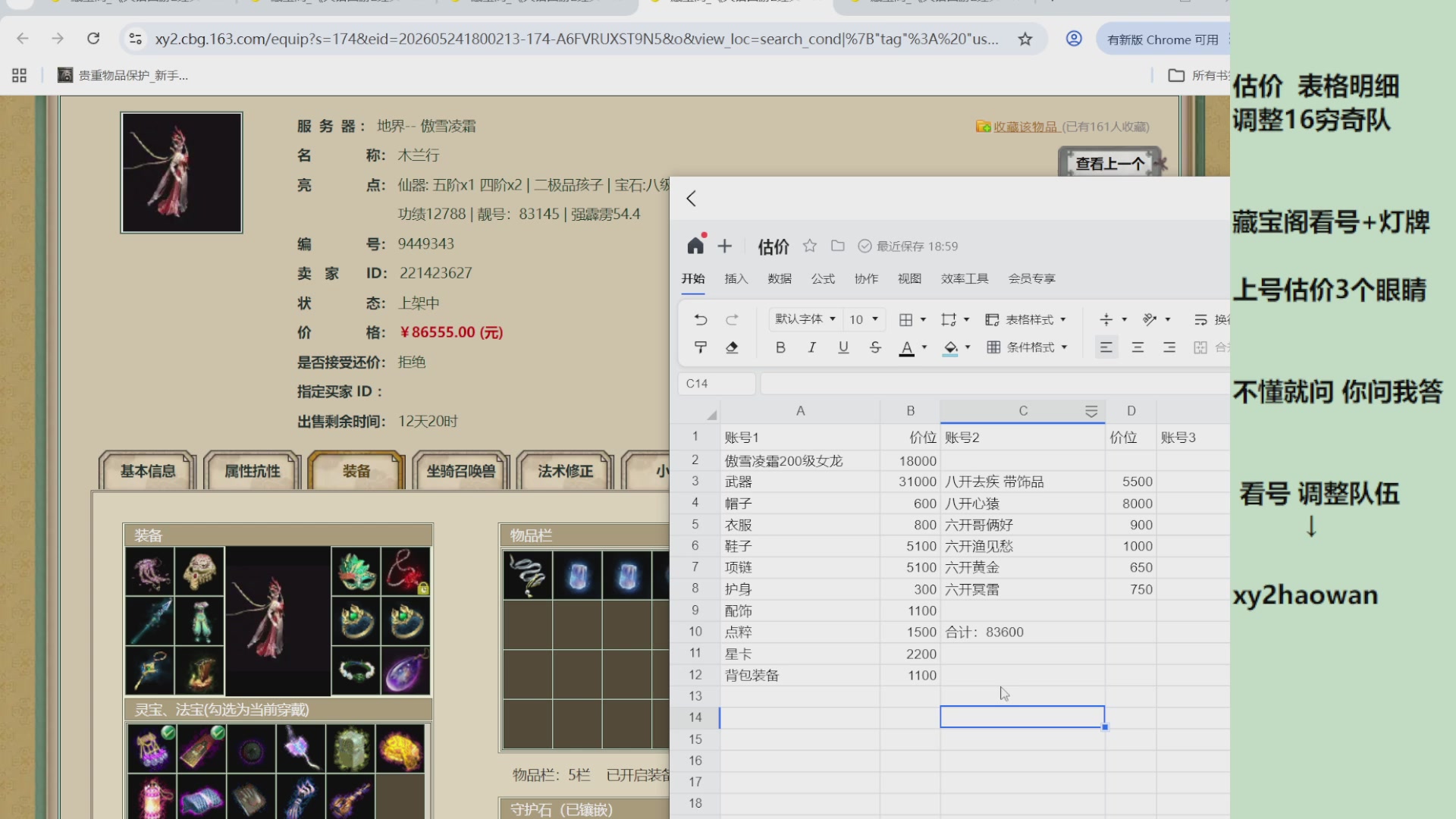
Task: Click the 有新版 Chrome 可用 button
Action: [1163, 39]
